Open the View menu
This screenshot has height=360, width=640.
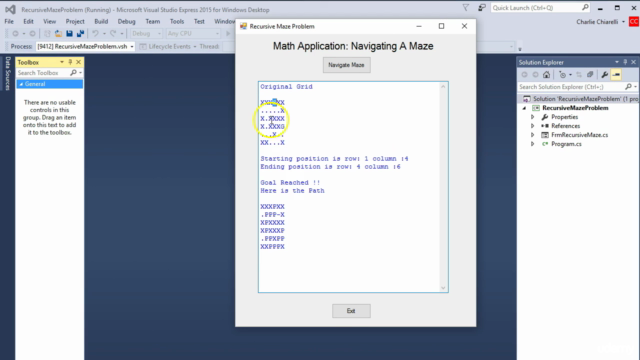click(49, 21)
